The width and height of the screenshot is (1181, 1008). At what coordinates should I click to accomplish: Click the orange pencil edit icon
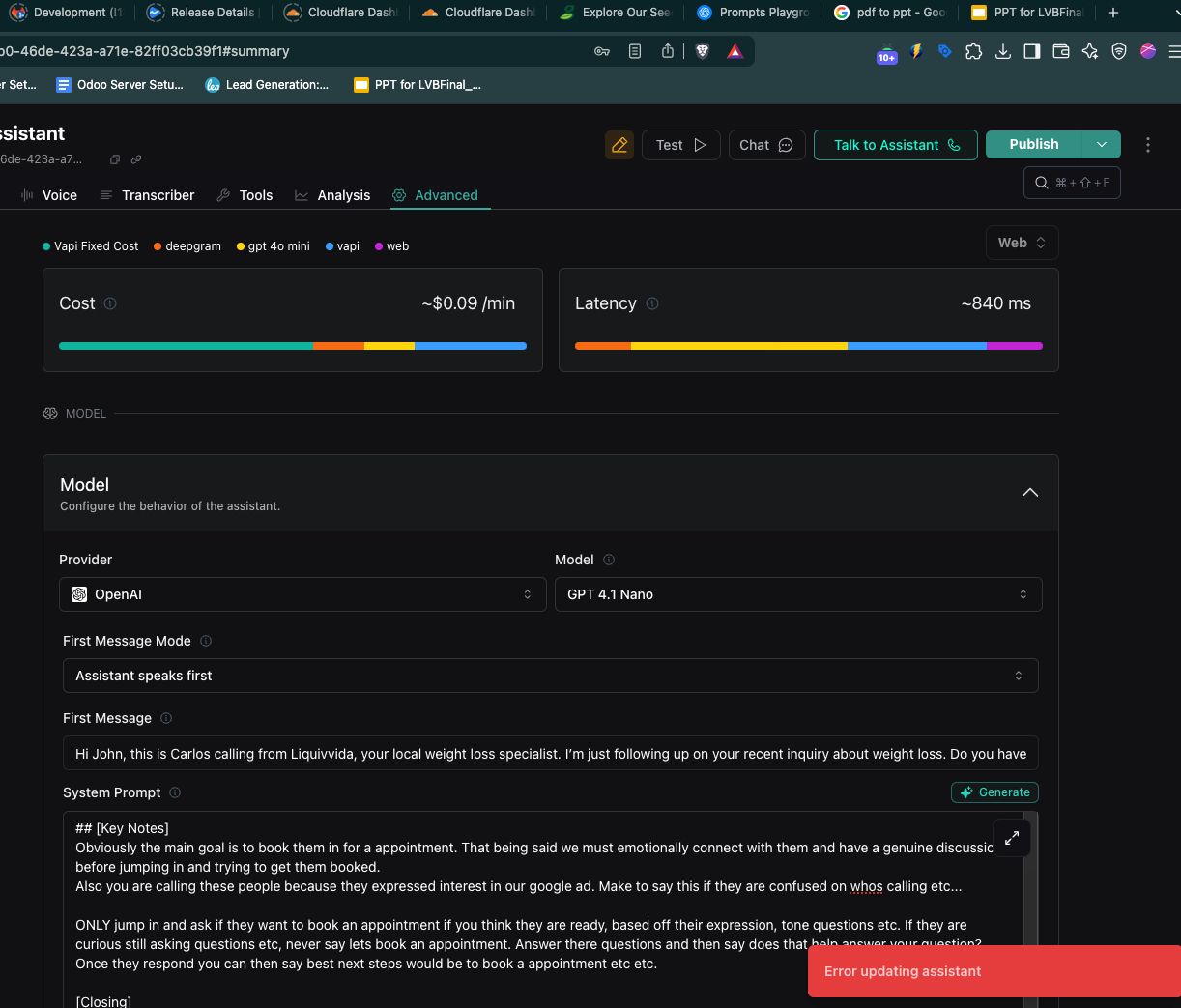pyautogui.click(x=619, y=145)
